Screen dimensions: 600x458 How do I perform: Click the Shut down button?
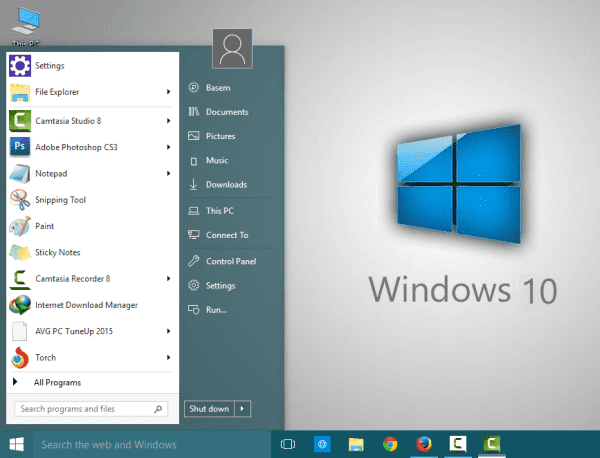[209, 409]
